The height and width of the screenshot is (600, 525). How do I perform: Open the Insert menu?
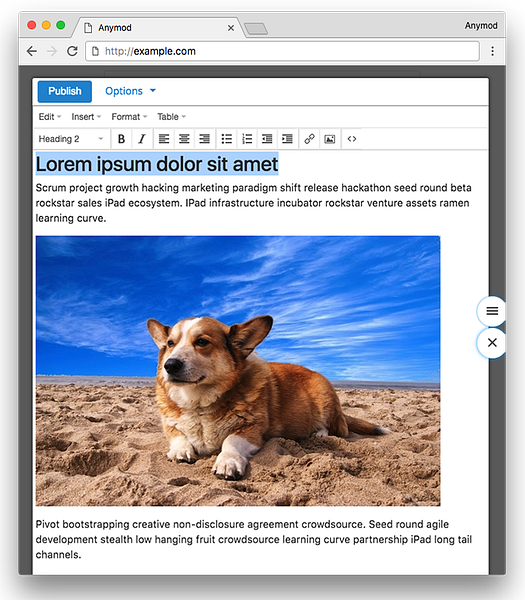86,117
